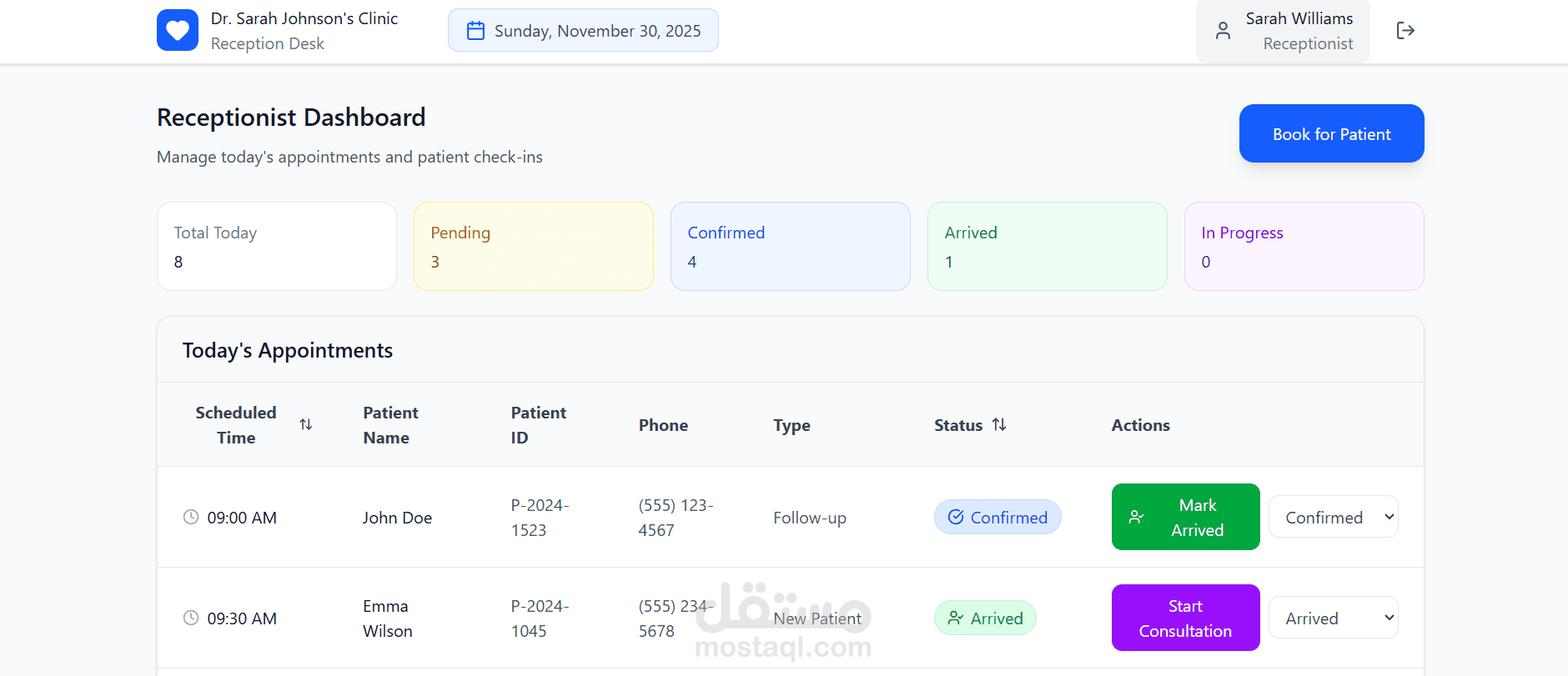Screen dimensions: 1568x676
Task: Click the user profile icon
Action: 1223,31
